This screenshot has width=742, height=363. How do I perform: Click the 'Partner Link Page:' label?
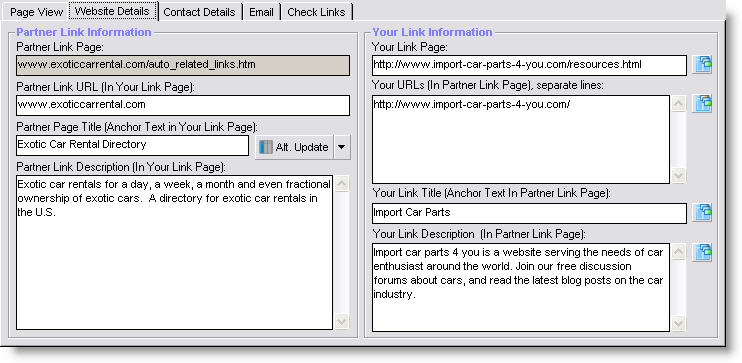pyautogui.click(x=60, y=47)
